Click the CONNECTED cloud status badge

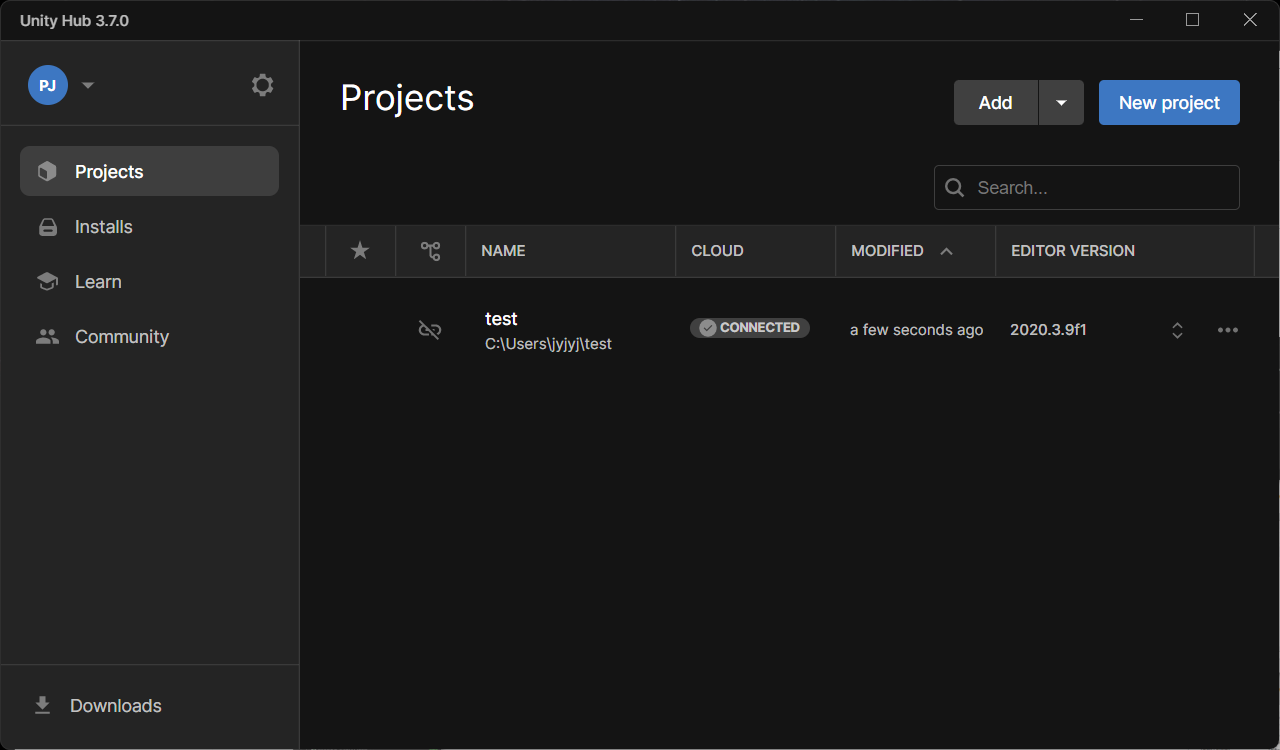(x=750, y=328)
